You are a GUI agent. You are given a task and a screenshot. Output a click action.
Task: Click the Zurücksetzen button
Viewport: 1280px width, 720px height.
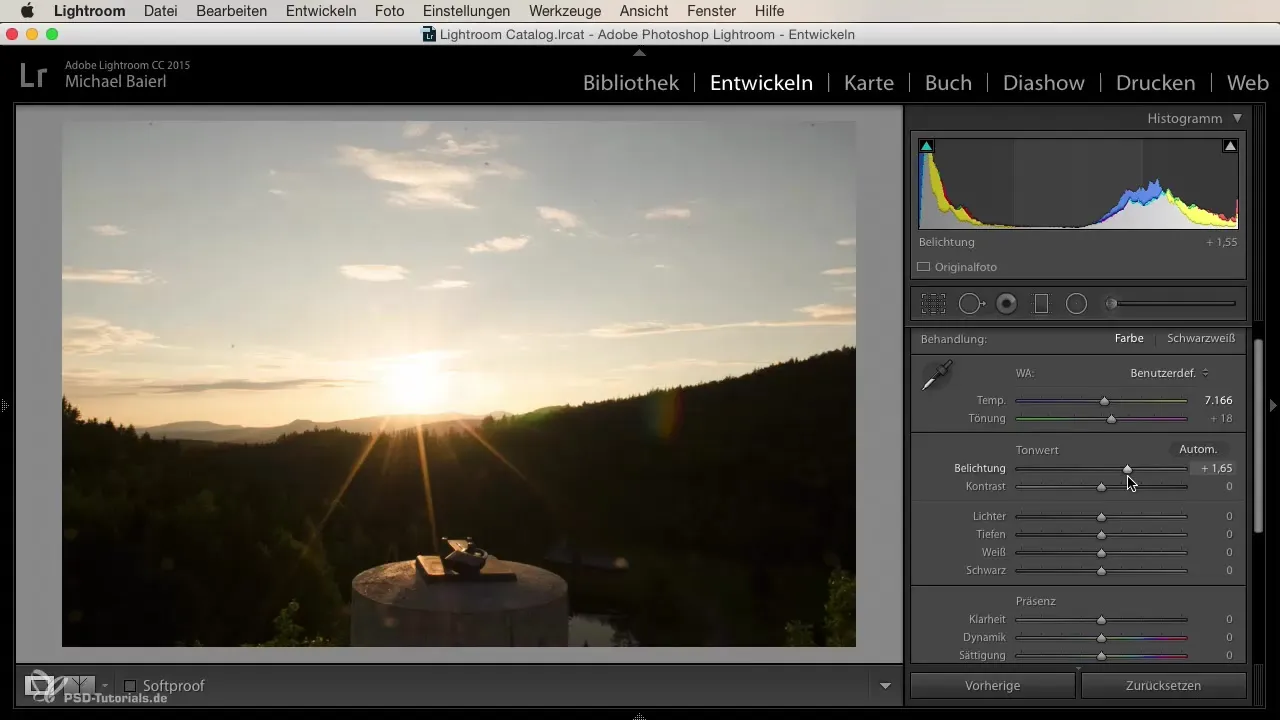pos(1163,686)
